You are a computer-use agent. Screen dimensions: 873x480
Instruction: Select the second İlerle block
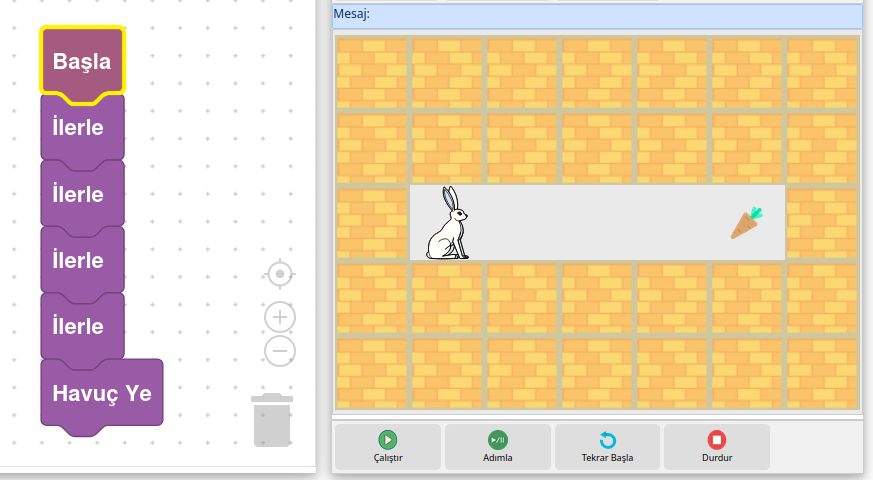78,194
